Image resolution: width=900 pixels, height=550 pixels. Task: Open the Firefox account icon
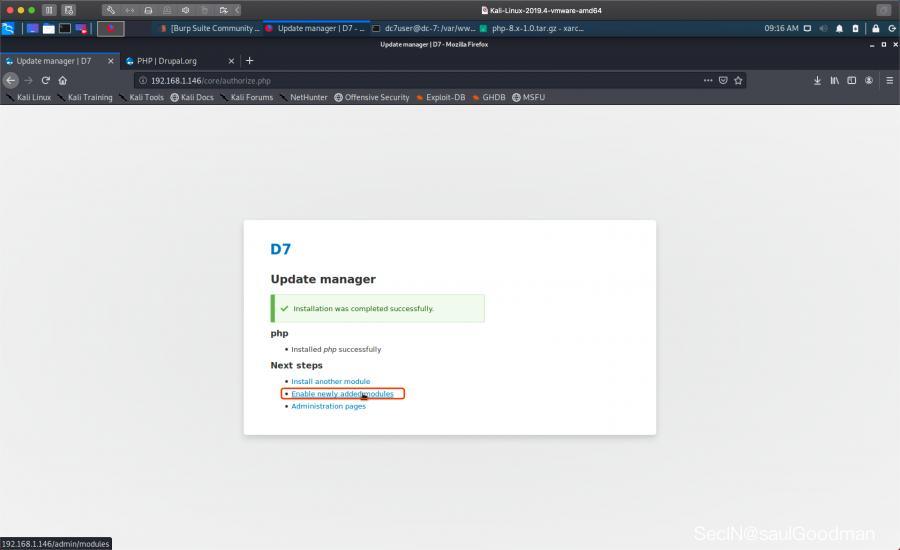[x=869, y=80]
